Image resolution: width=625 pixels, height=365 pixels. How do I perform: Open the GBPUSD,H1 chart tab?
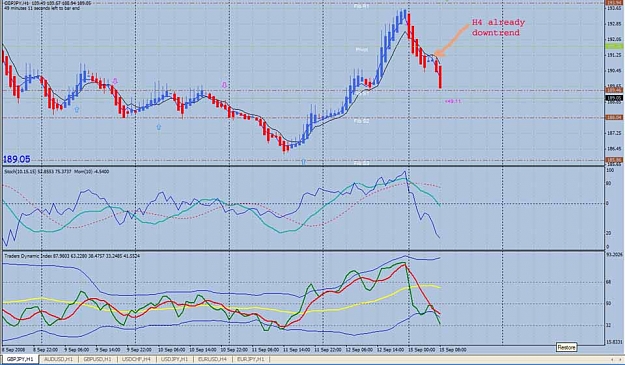tap(98, 359)
